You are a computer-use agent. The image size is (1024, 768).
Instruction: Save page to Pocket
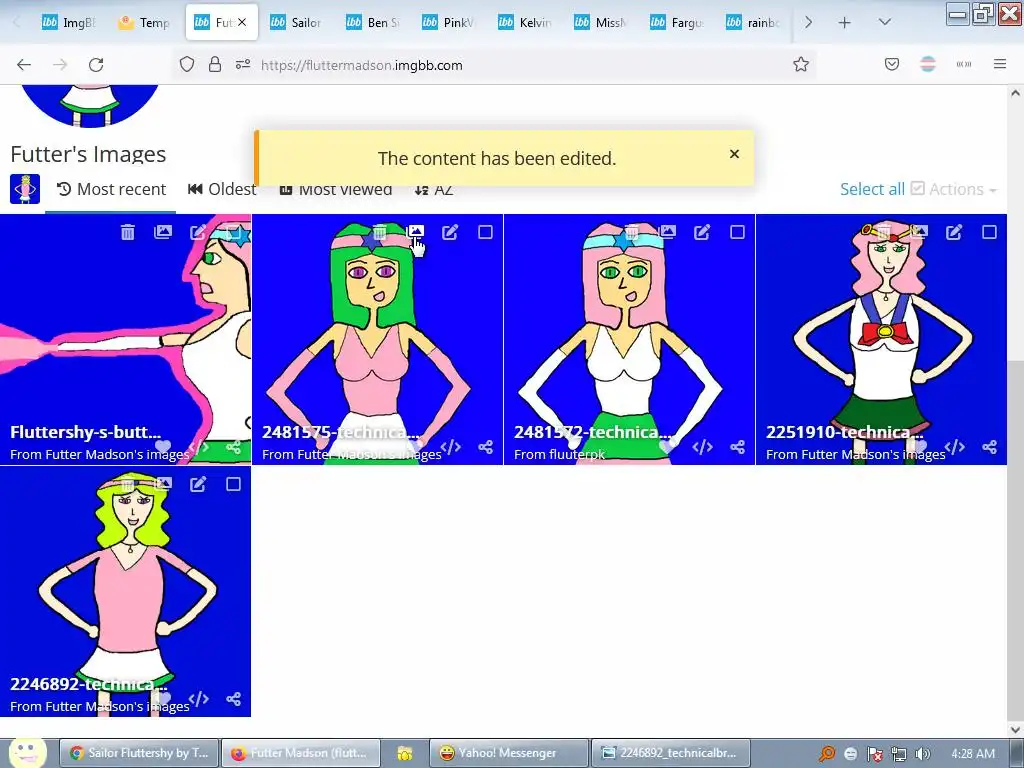(891, 64)
